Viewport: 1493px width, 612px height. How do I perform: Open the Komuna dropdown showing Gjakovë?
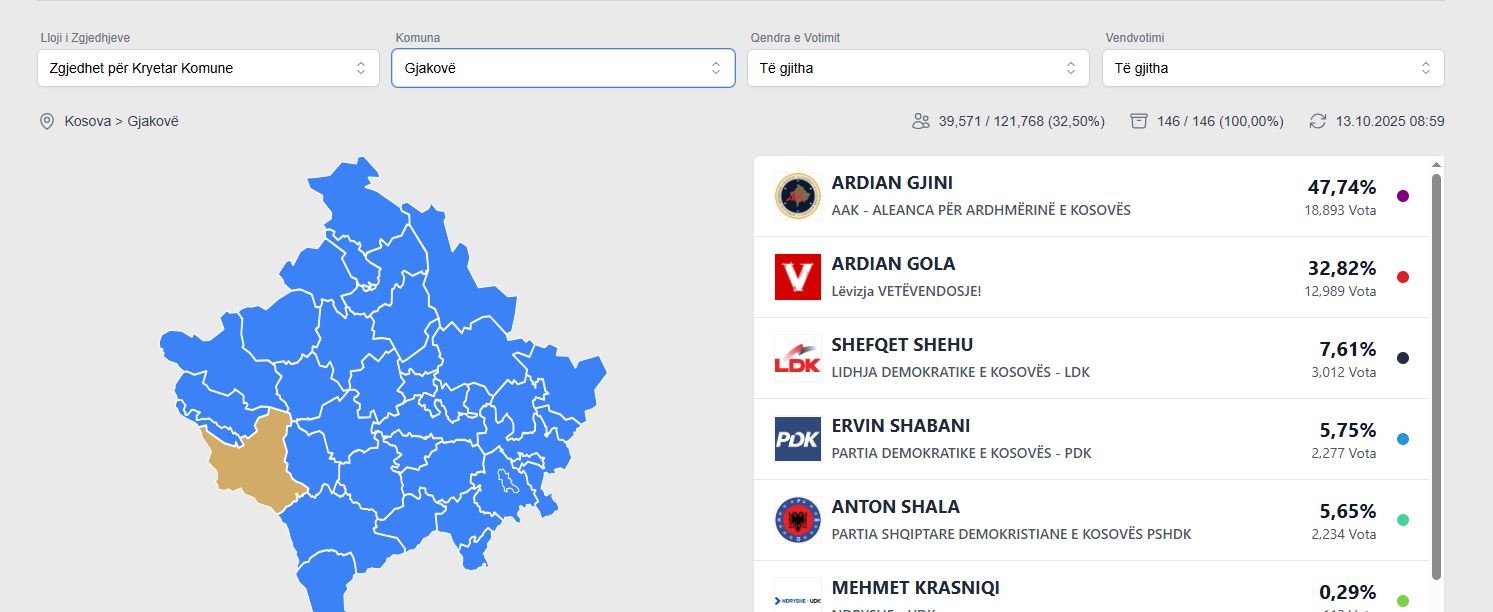pyautogui.click(x=563, y=68)
